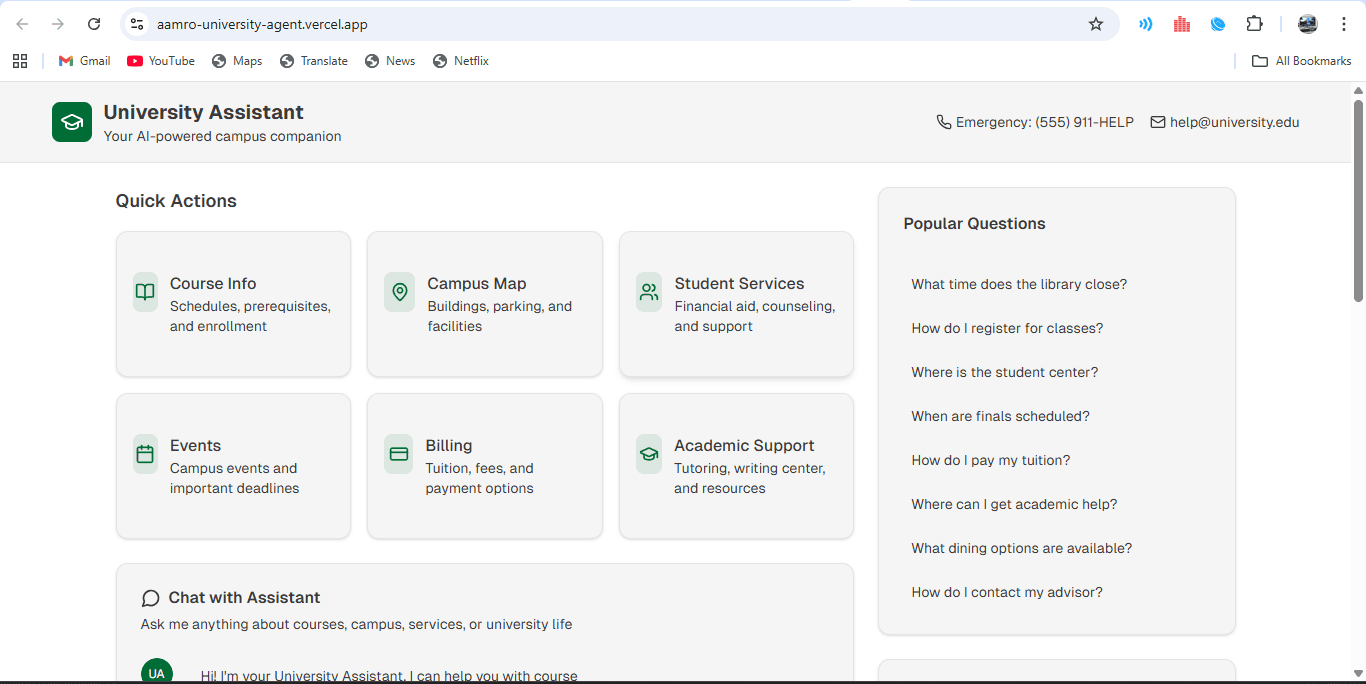The image size is (1366, 684).
Task: Click the Billing credit card icon
Action: (x=399, y=454)
